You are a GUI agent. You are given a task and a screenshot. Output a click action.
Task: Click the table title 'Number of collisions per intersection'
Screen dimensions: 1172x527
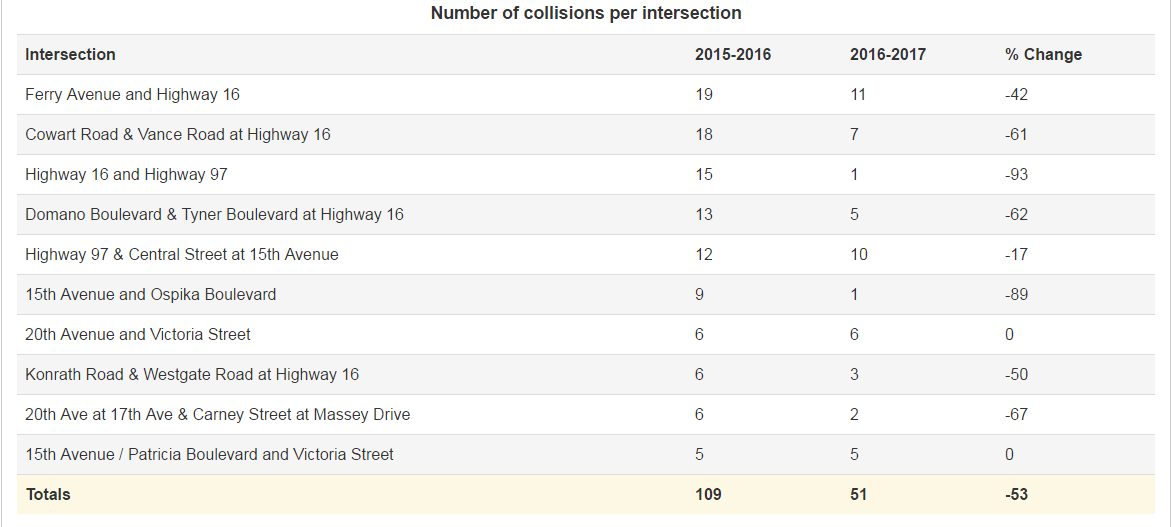(586, 13)
